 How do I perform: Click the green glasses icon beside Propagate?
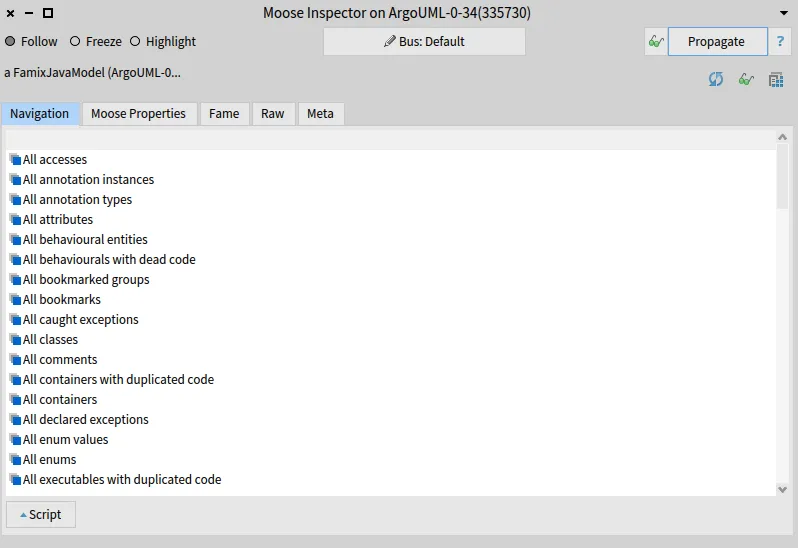pos(655,42)
